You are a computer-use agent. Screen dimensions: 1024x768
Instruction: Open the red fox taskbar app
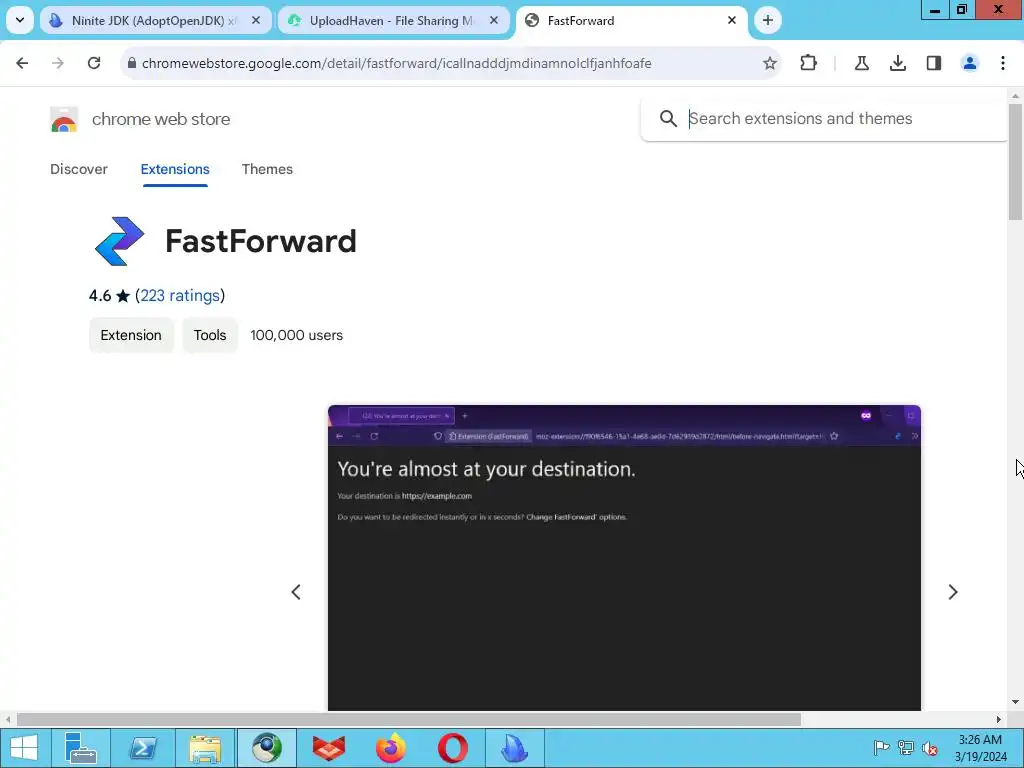click(329, 748)
